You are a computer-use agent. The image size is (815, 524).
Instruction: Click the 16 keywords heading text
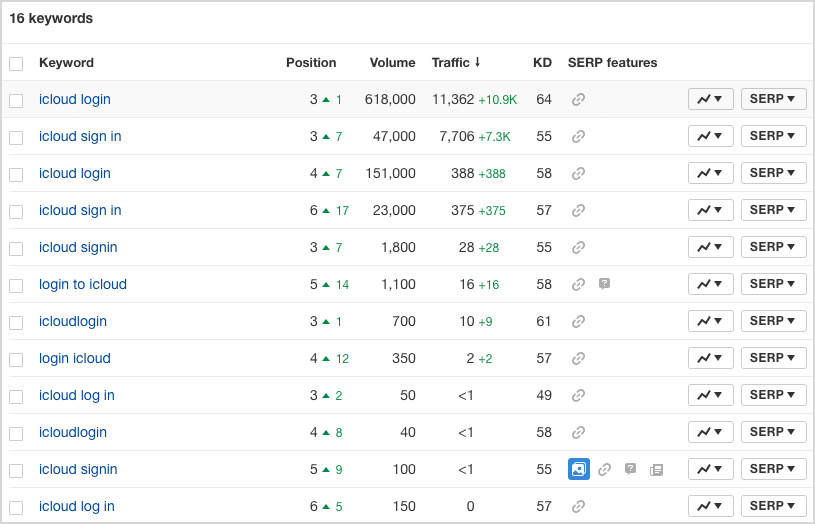(51, 18)
